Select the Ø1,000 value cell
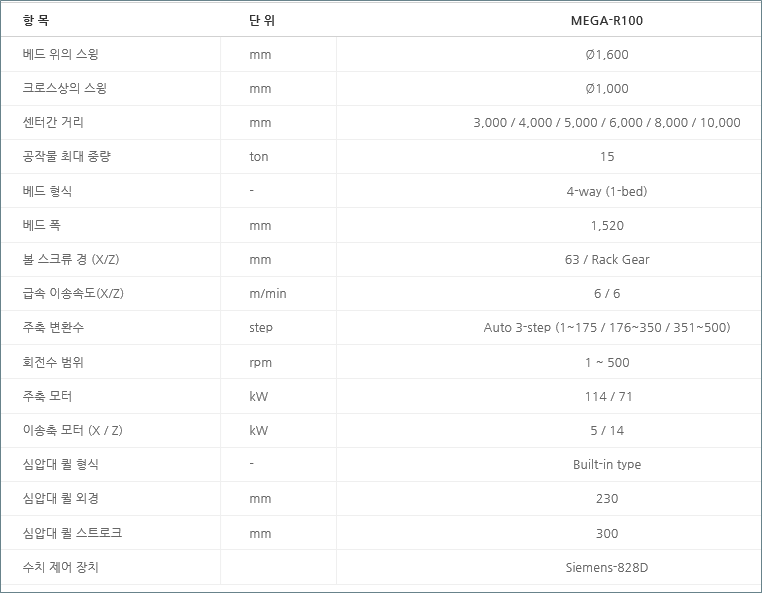762x593 pixels. (606, 88)
